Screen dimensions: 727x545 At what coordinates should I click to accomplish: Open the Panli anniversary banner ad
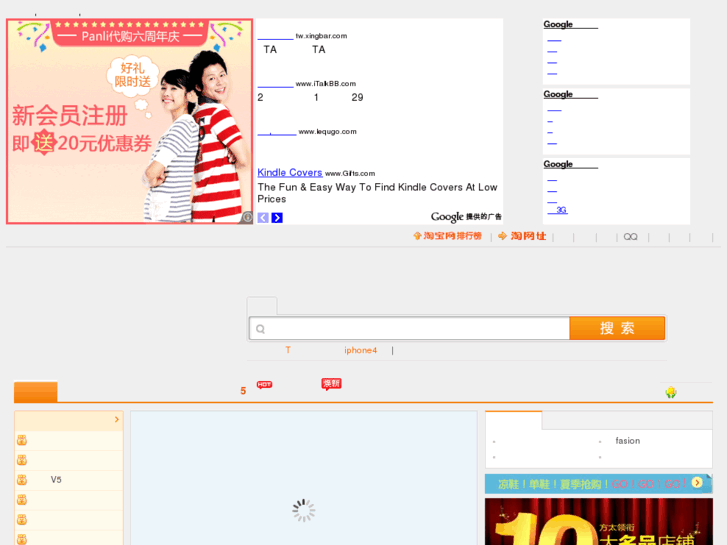(x=129, y=121)
